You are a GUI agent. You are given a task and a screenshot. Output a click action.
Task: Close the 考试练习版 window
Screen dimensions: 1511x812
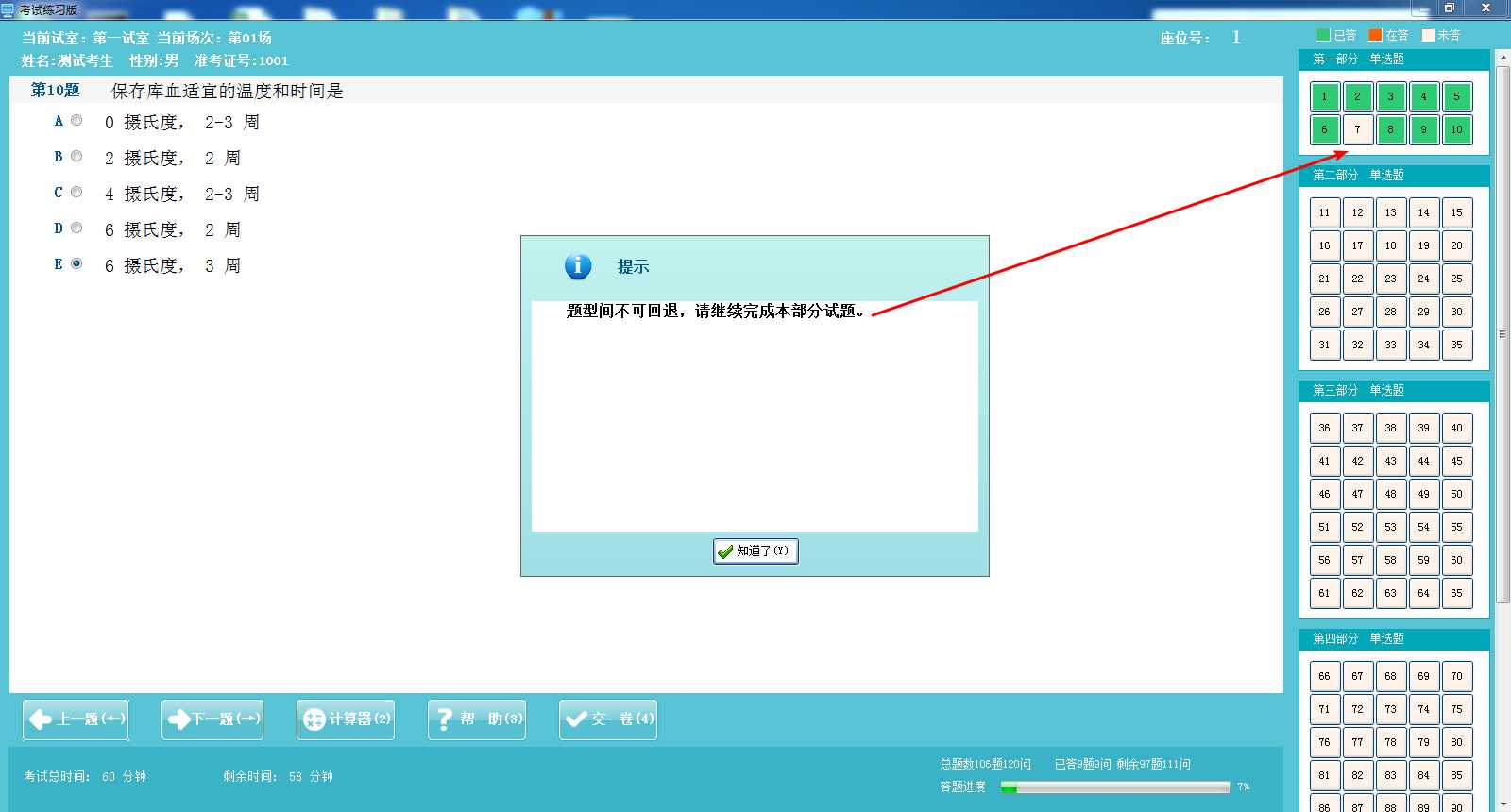coord(1486,8)
